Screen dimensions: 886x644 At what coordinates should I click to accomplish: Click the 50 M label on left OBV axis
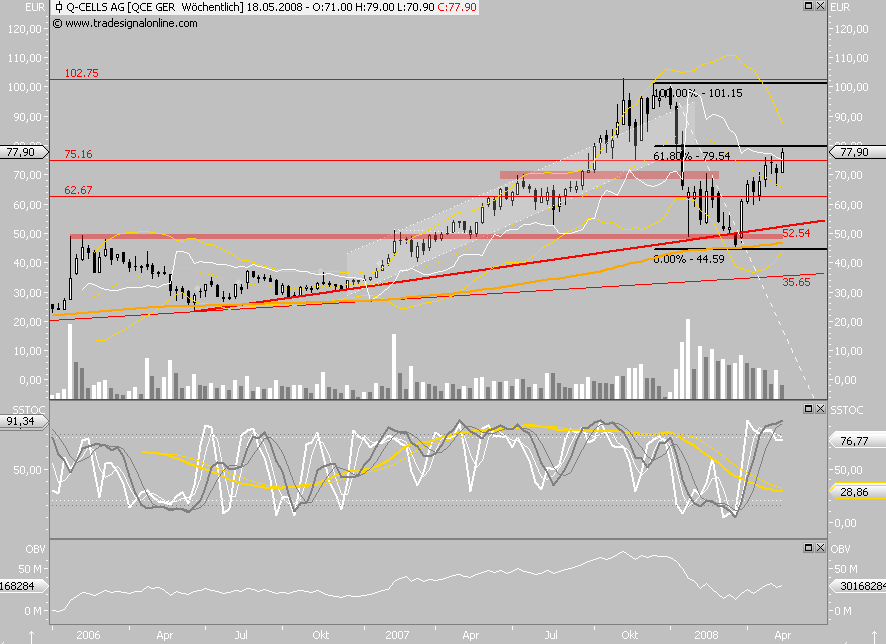pos(31,569)
